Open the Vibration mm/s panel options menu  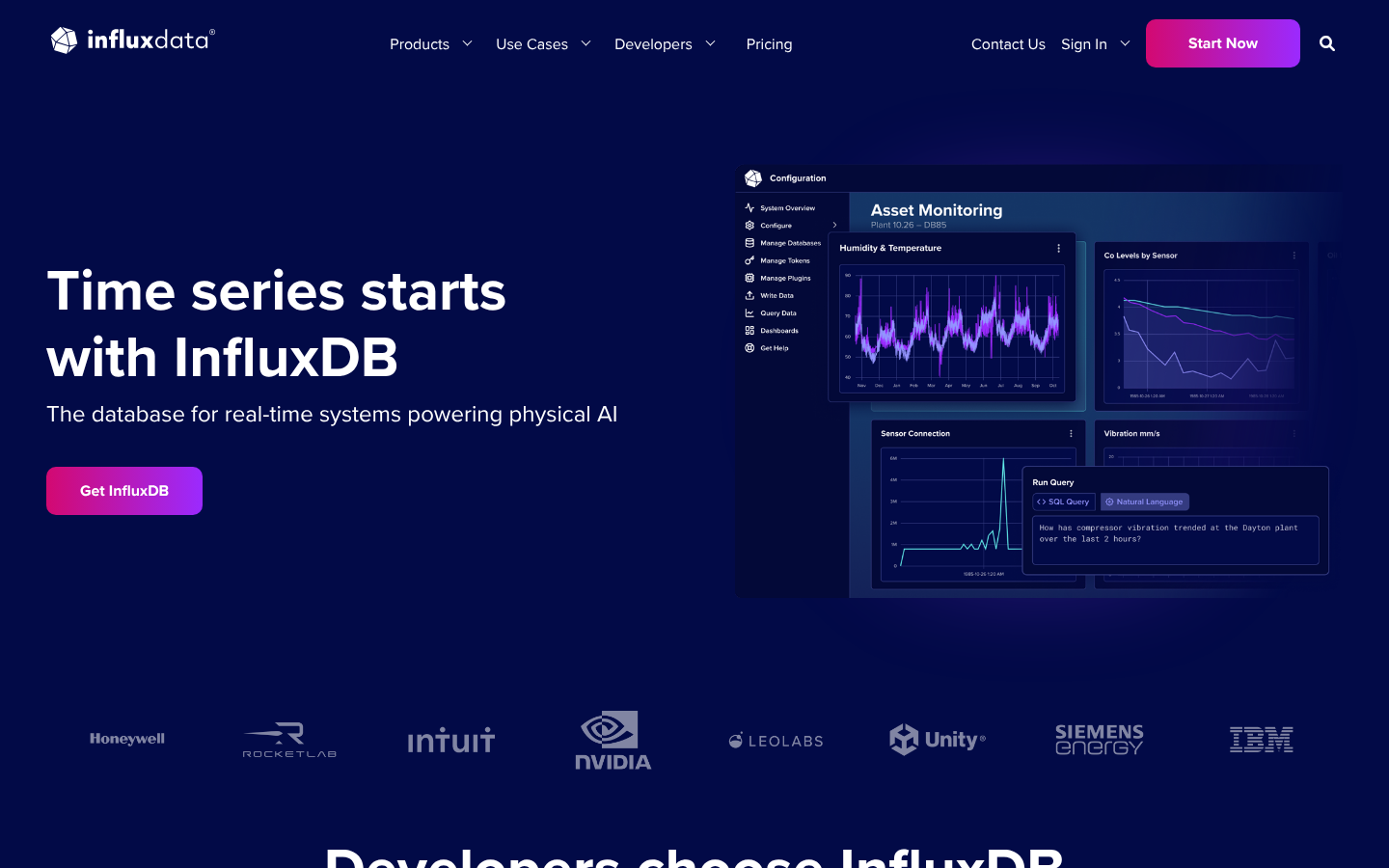point(1294,433)
